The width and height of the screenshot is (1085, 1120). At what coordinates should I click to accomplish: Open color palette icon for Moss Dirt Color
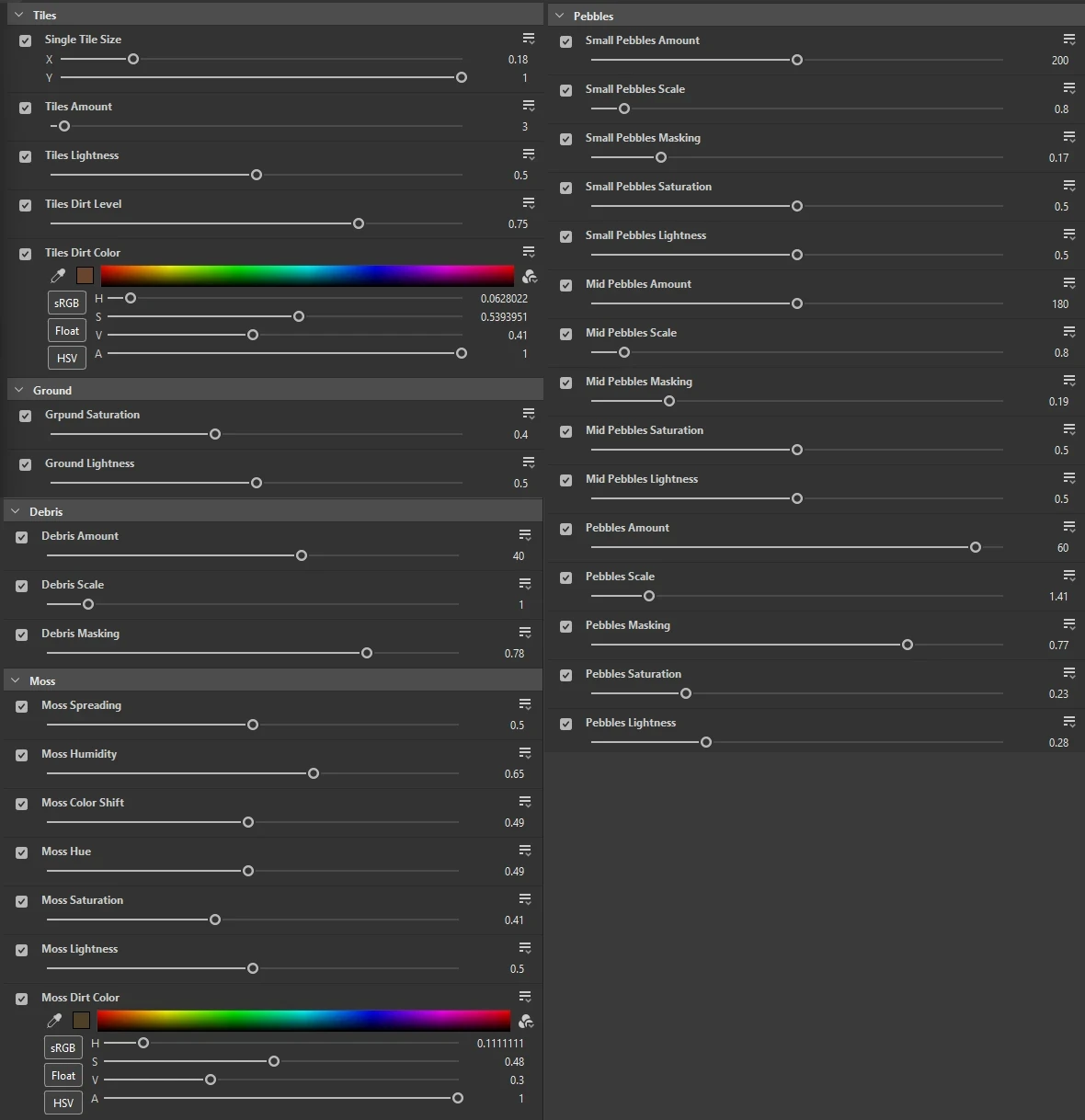point(526,1021)
